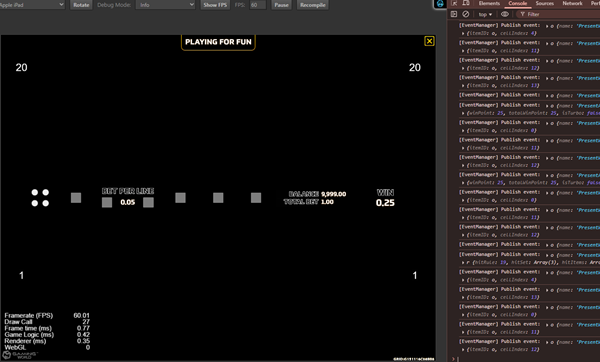This screenshot has height=362, width=600.
Task: Click the inspect element picker icon
Action: (x=454, y=3)
